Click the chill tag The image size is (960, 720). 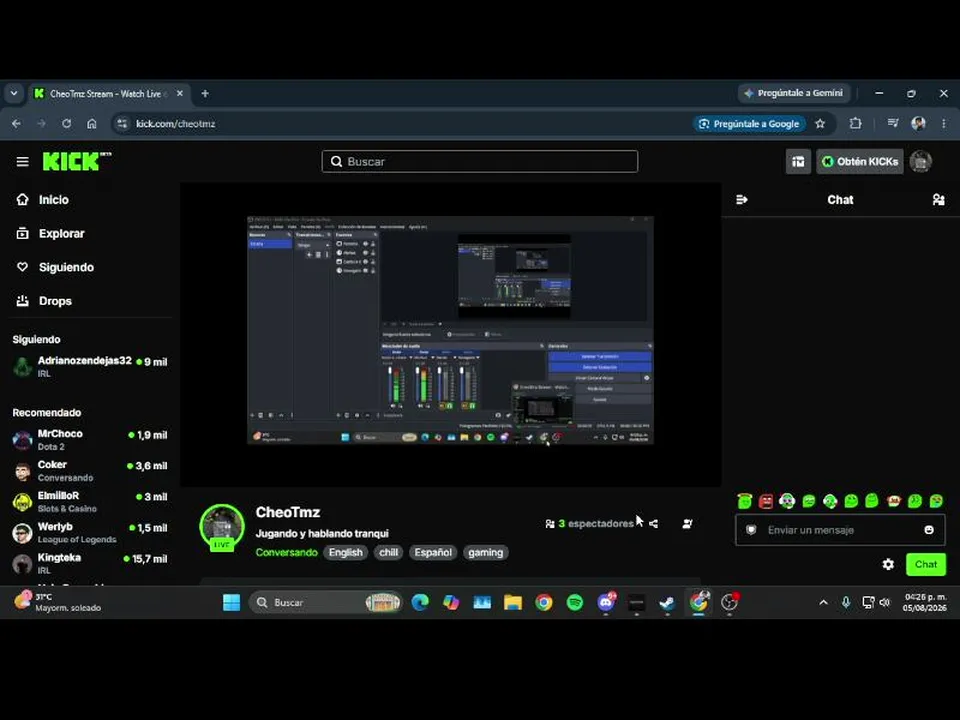(388, 552)
